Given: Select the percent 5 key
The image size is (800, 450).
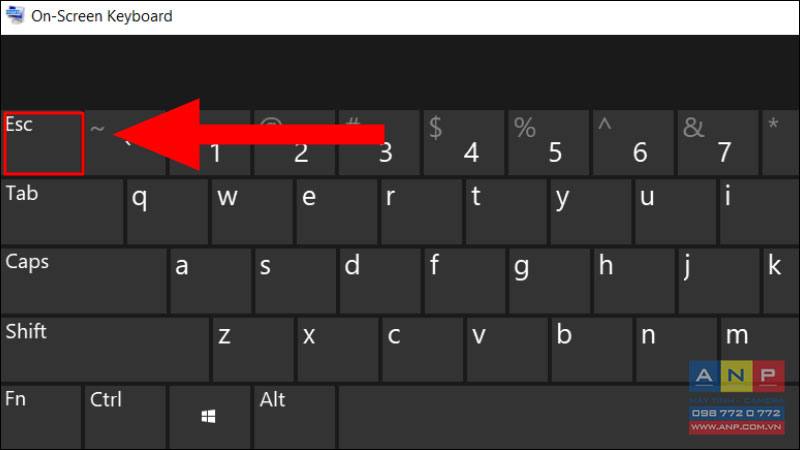Looking at the screenshot, I should point(548,143).
